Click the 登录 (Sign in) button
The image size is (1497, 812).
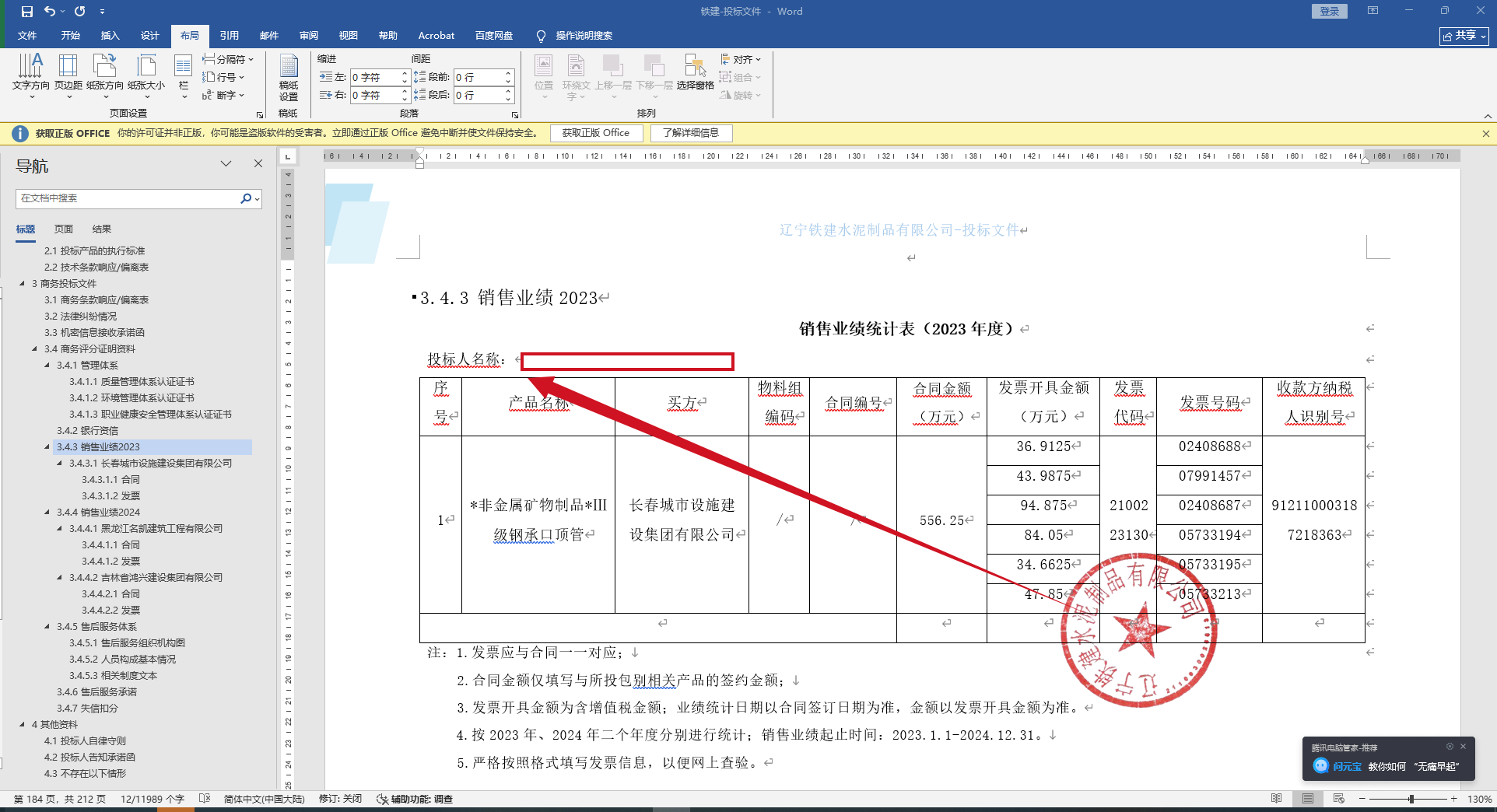point(1330,11)
